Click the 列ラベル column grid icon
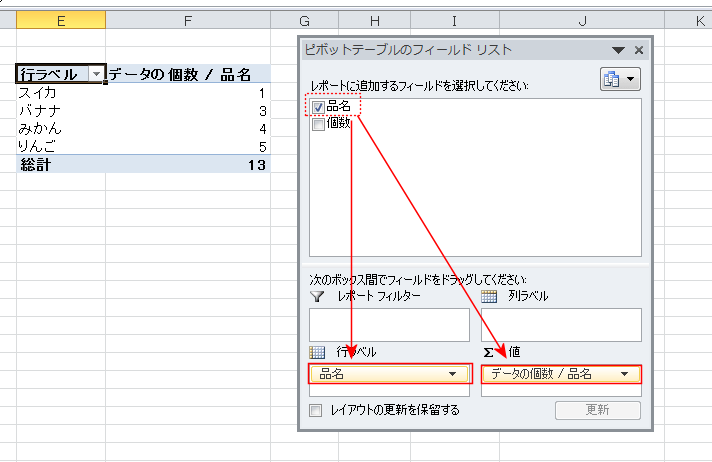Screen dimensions: 712x462 [489, 296]
